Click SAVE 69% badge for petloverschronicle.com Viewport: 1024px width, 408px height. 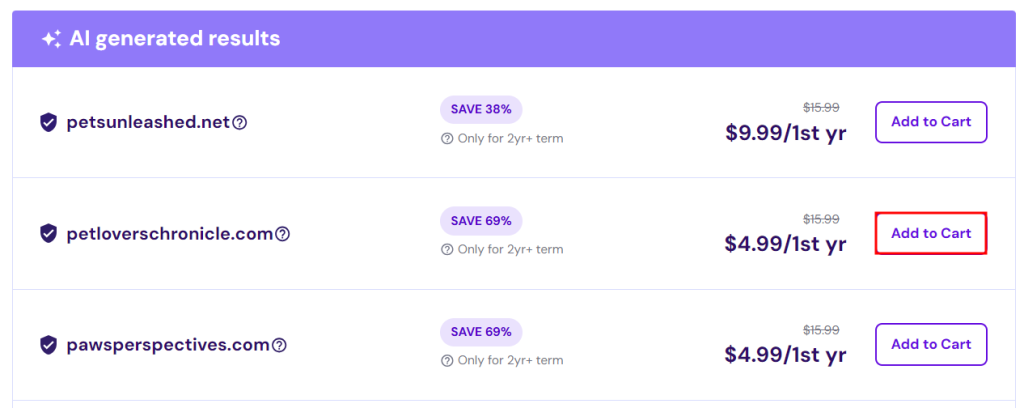click(480, 220)
